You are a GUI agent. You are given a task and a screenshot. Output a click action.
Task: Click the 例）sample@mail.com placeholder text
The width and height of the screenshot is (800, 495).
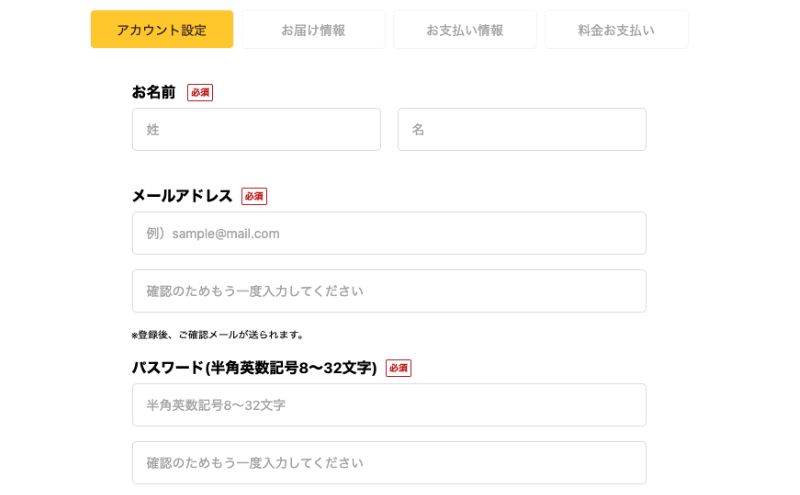coord(213,233)
